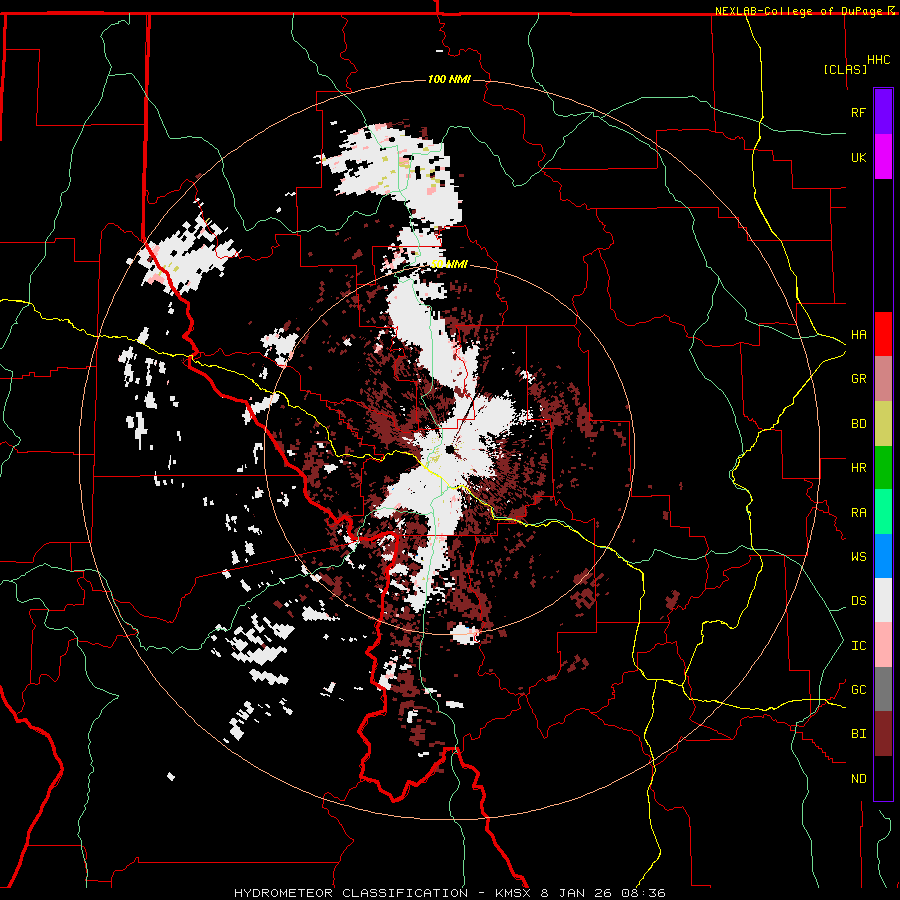
Task: Click the UK legend label text
Action: (858, 157)
